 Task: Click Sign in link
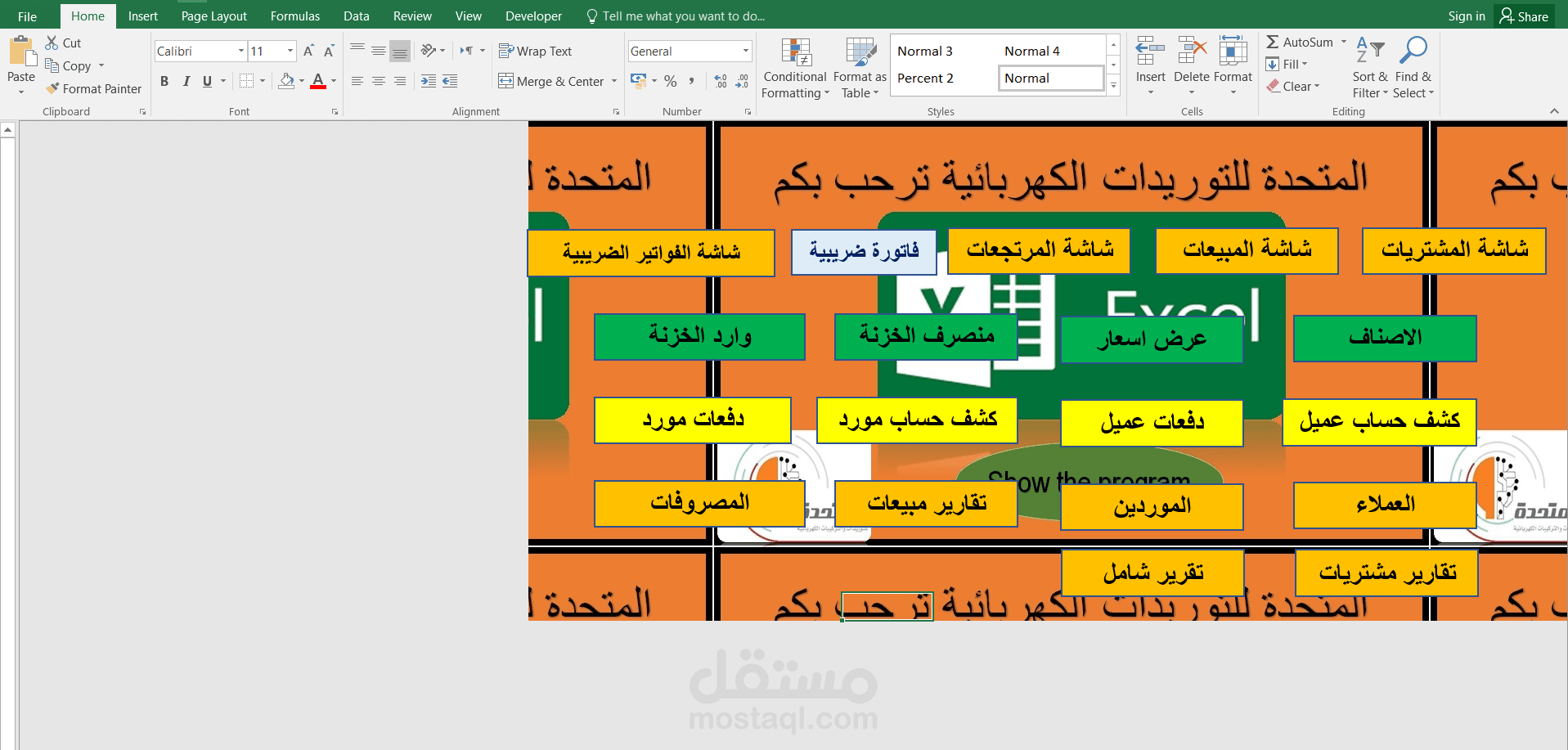coord(1466,16)
